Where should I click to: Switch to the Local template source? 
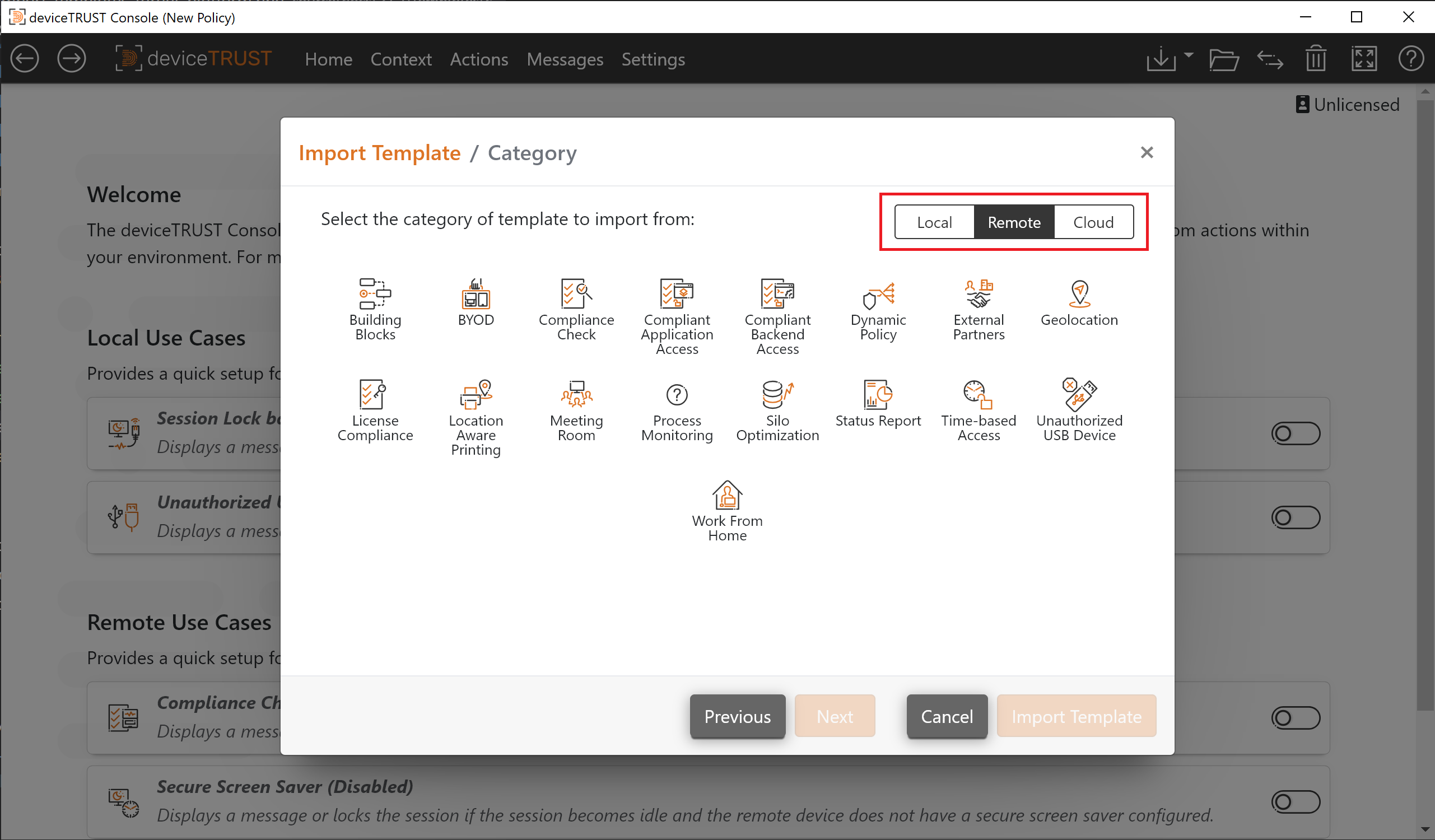point(934,222)
